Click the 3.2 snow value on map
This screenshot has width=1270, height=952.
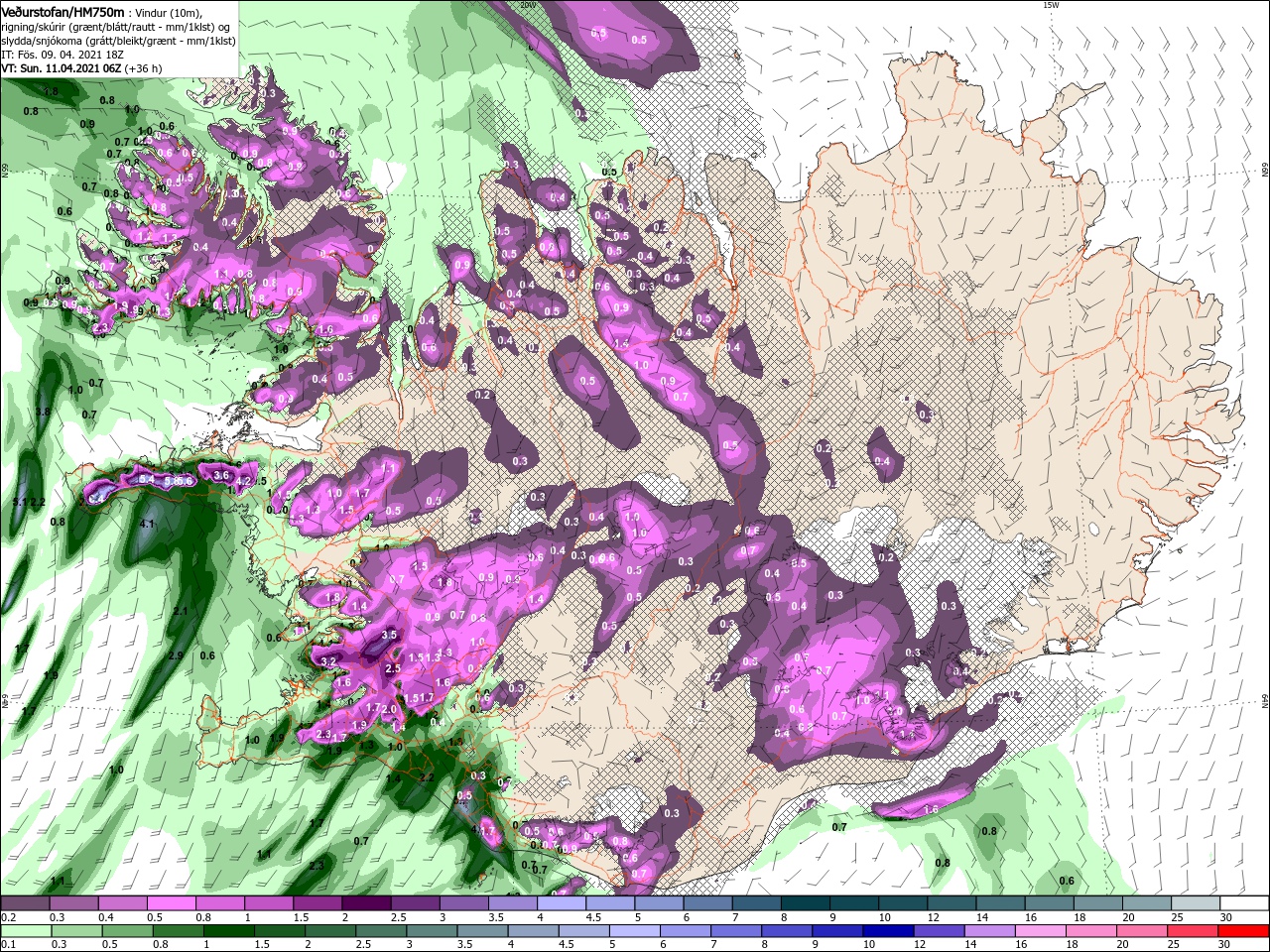point(329,660)
